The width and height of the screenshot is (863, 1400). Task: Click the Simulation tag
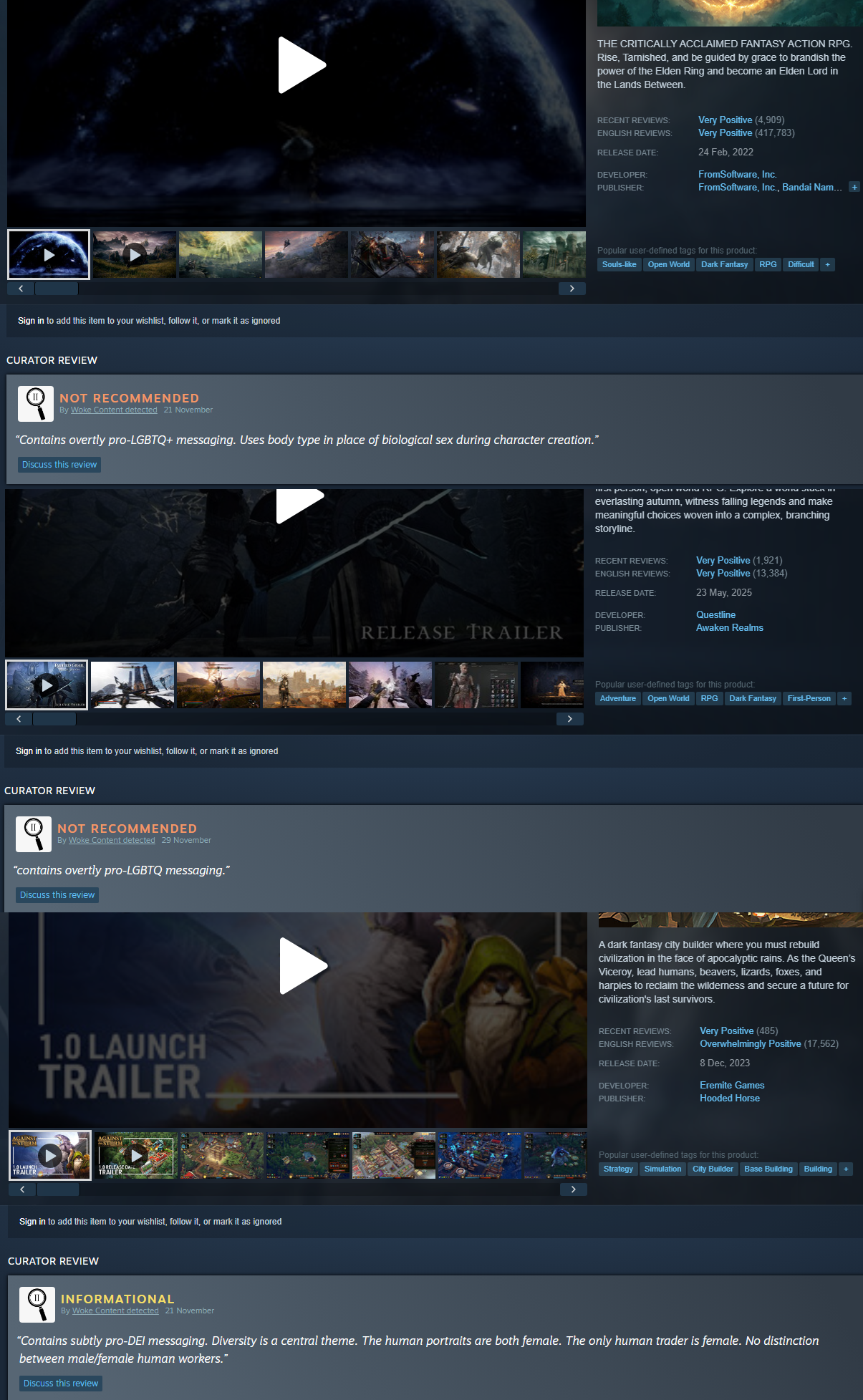click(662, 1169)
